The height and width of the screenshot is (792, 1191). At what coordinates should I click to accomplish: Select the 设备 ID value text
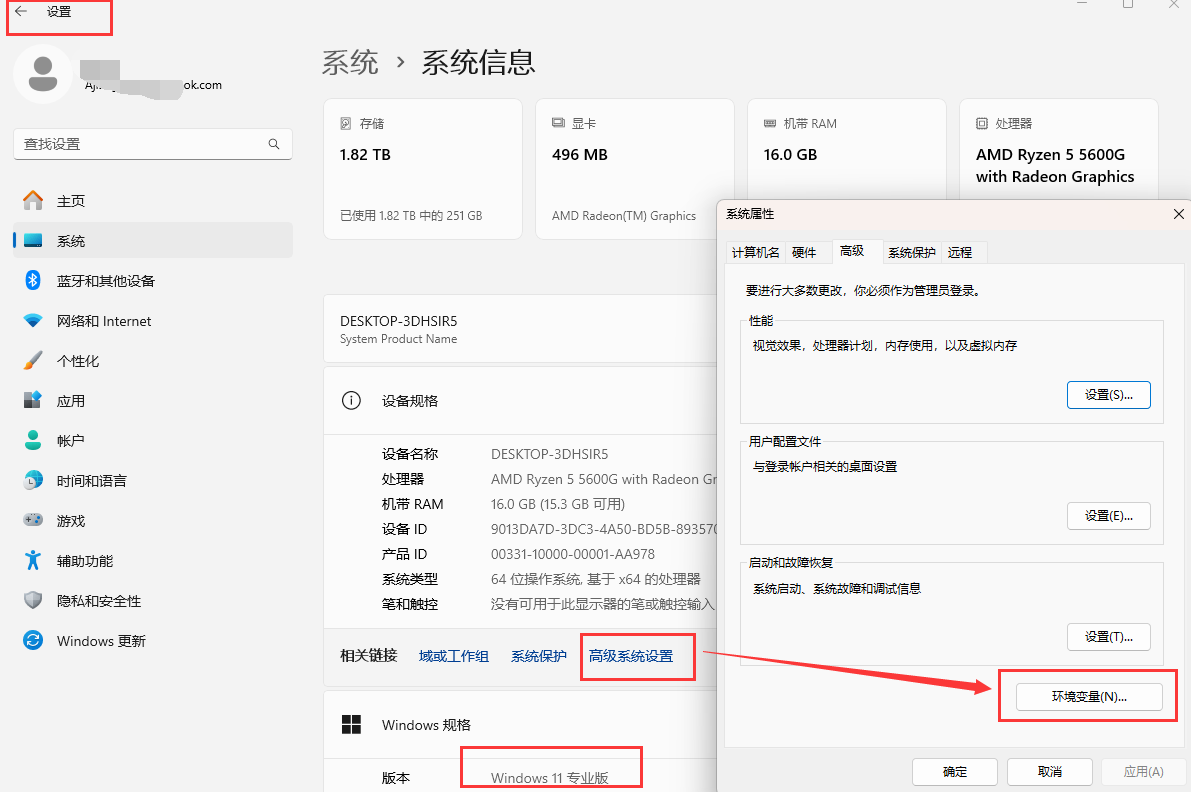[604, 529]
